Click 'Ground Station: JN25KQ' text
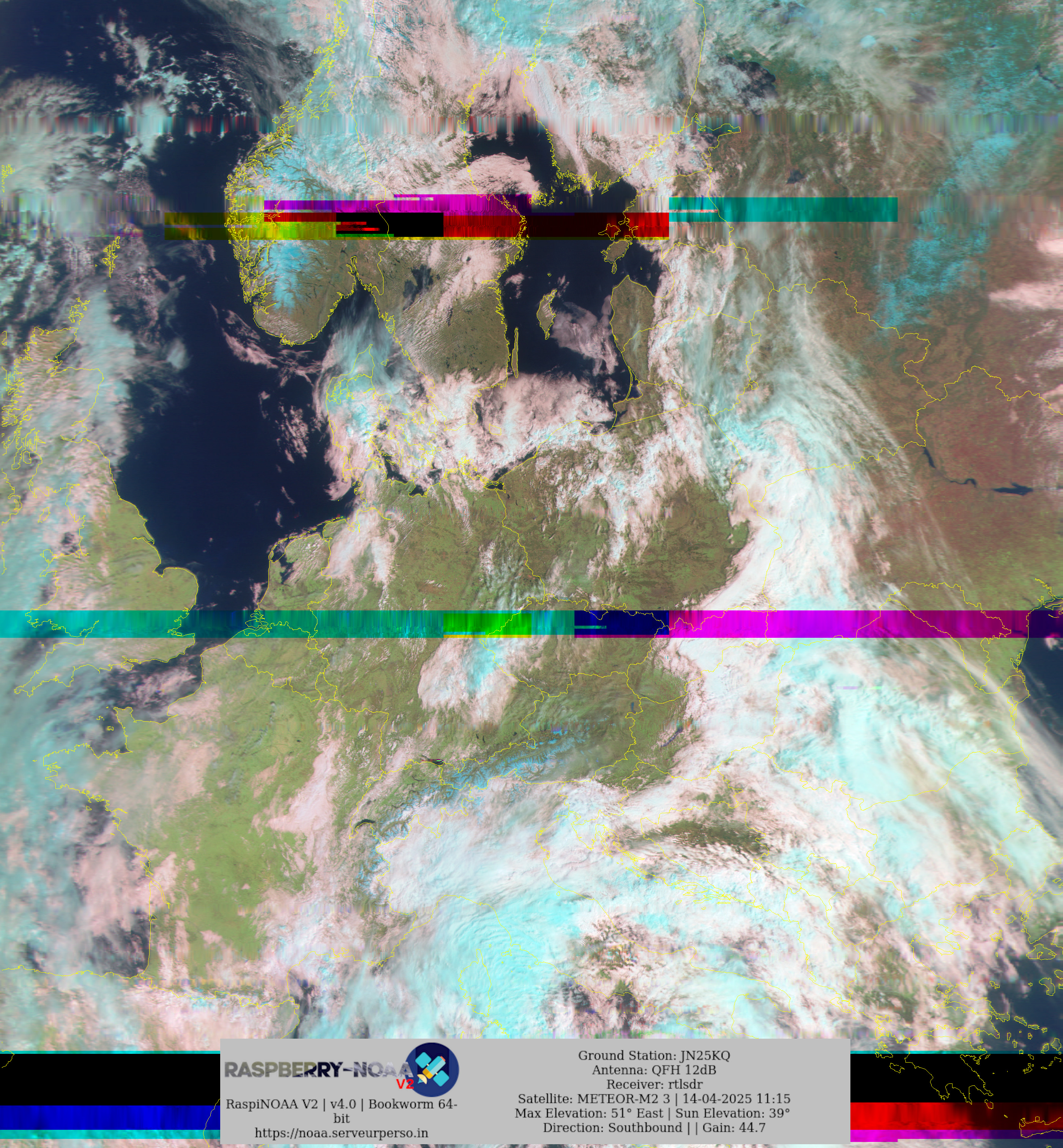Image resolution: width=1063 pixels, height=1148 pixels. coord(654,1055)
